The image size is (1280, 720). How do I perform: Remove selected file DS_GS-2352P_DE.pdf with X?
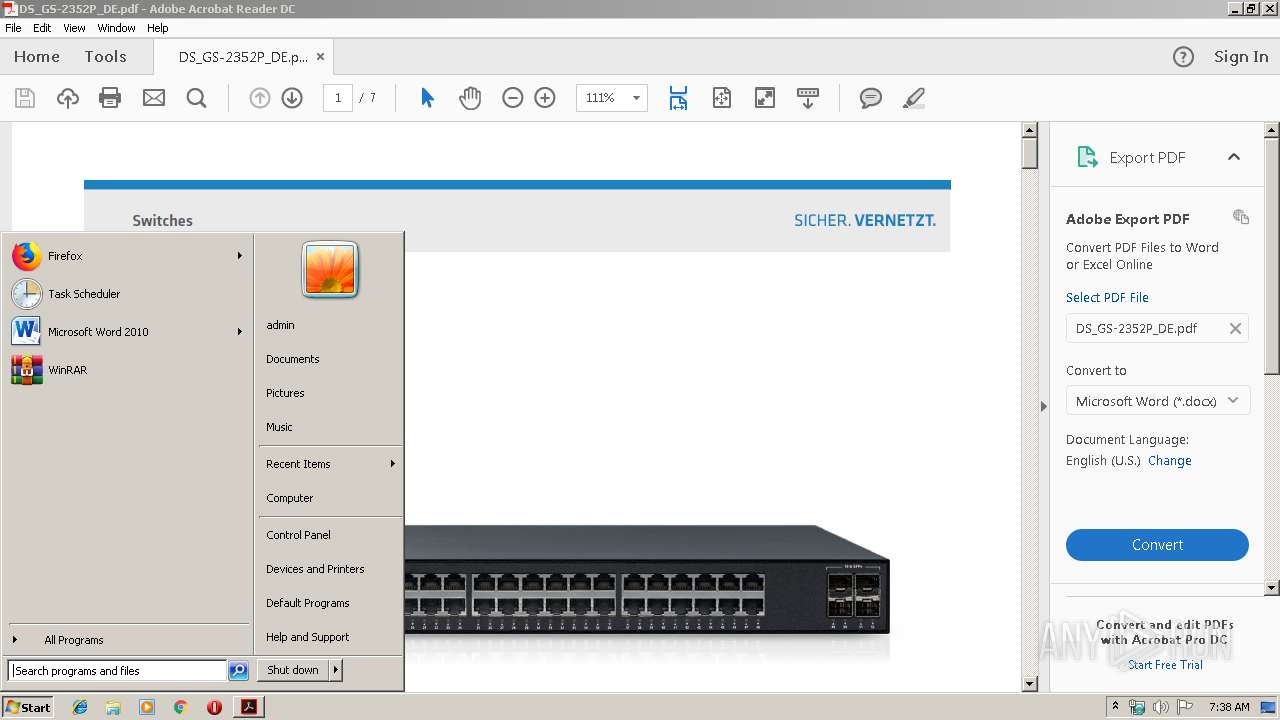1235,328
